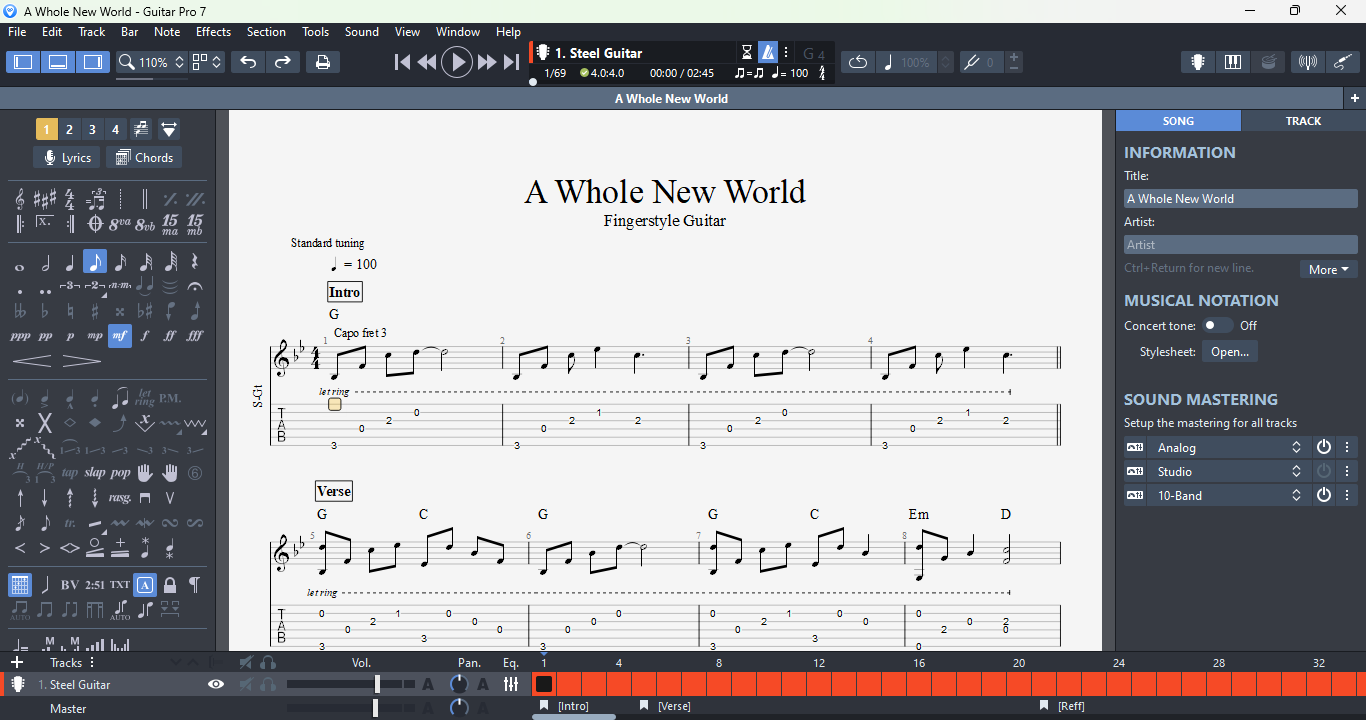Select voice 2

click(x=69, y=129)
